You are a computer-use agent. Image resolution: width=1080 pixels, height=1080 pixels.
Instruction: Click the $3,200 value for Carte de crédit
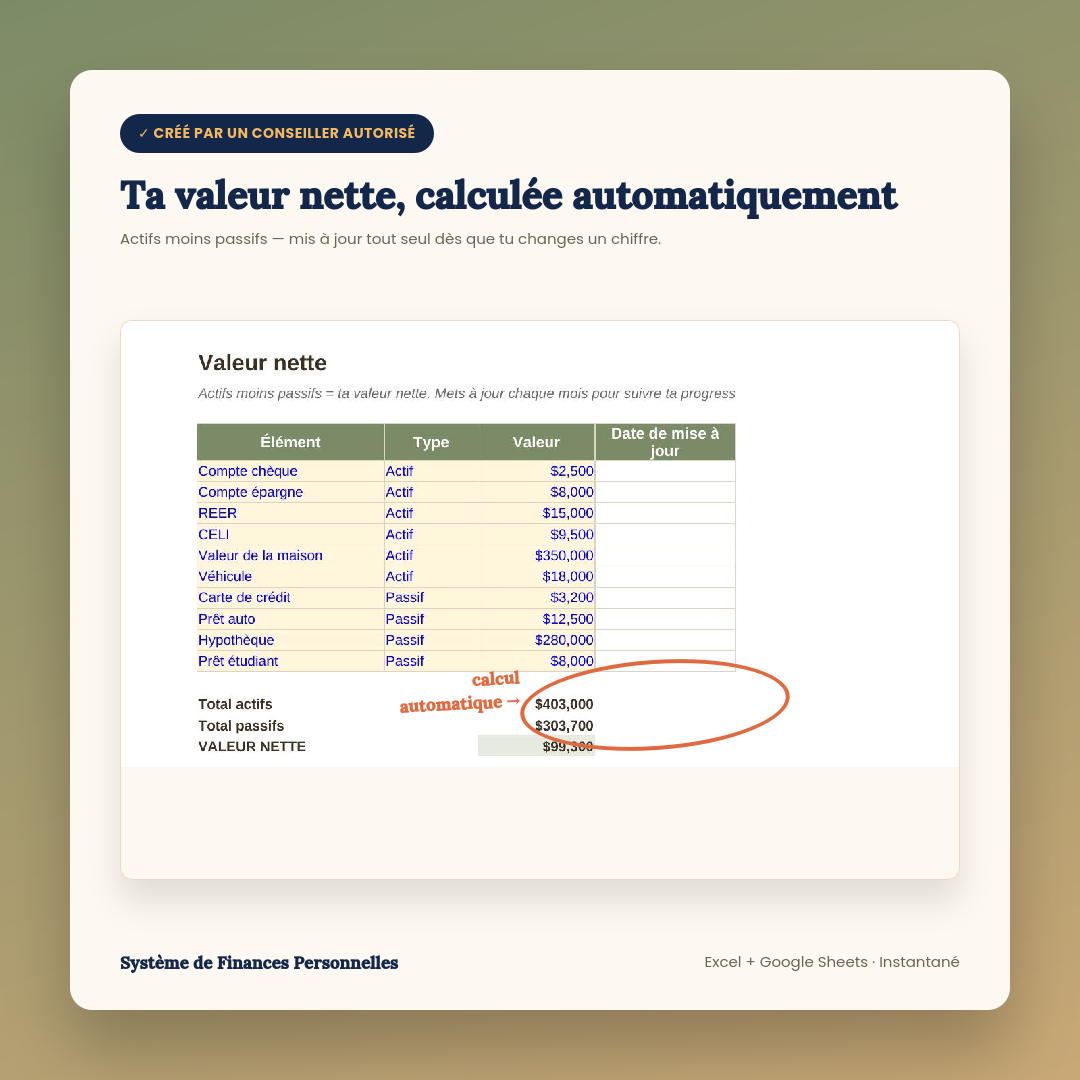pos(537,598)
